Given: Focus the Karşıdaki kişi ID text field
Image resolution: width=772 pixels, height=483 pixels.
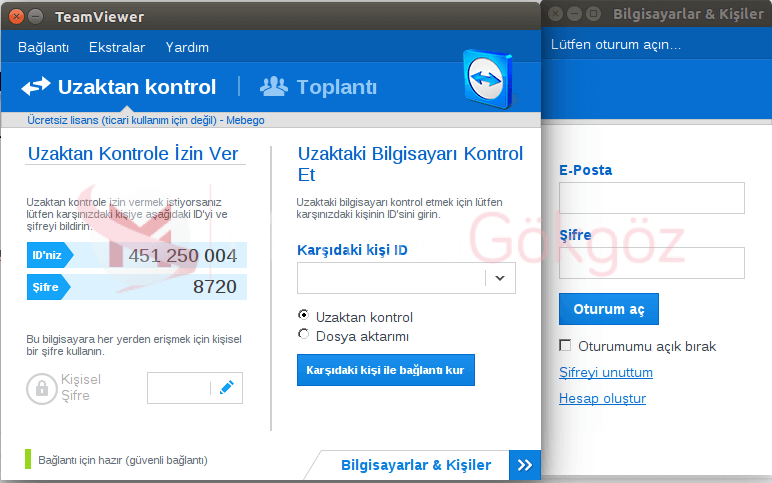Looking at the screenshot, I should point(391,278).
